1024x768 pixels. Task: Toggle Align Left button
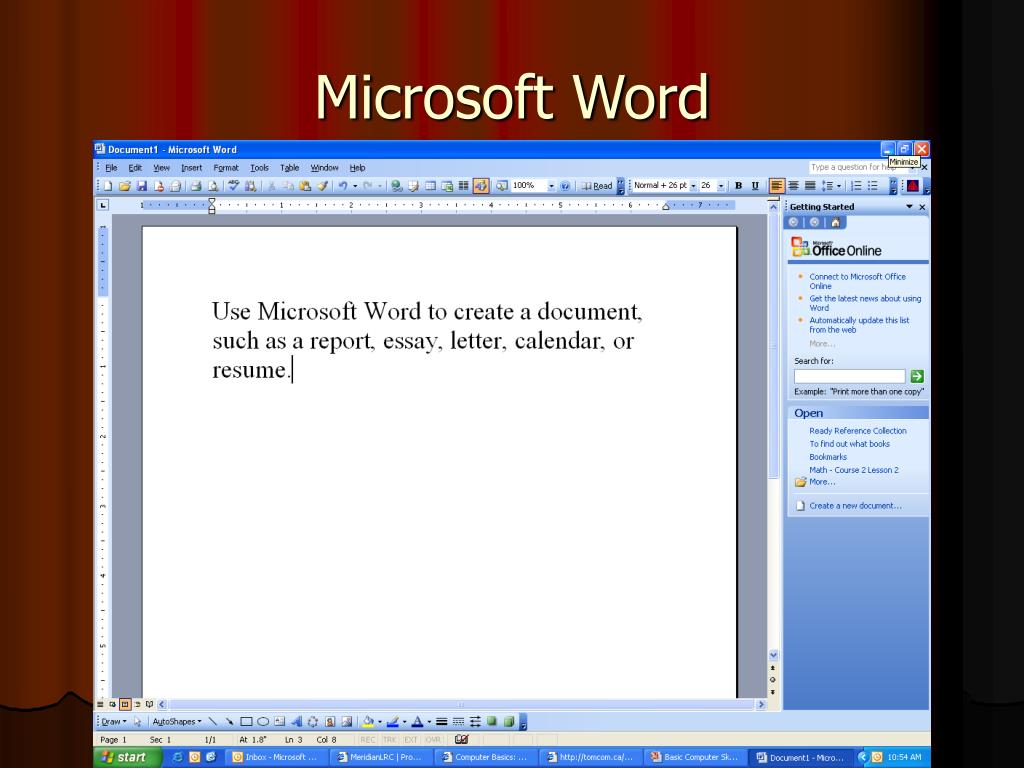coord(776,186)
